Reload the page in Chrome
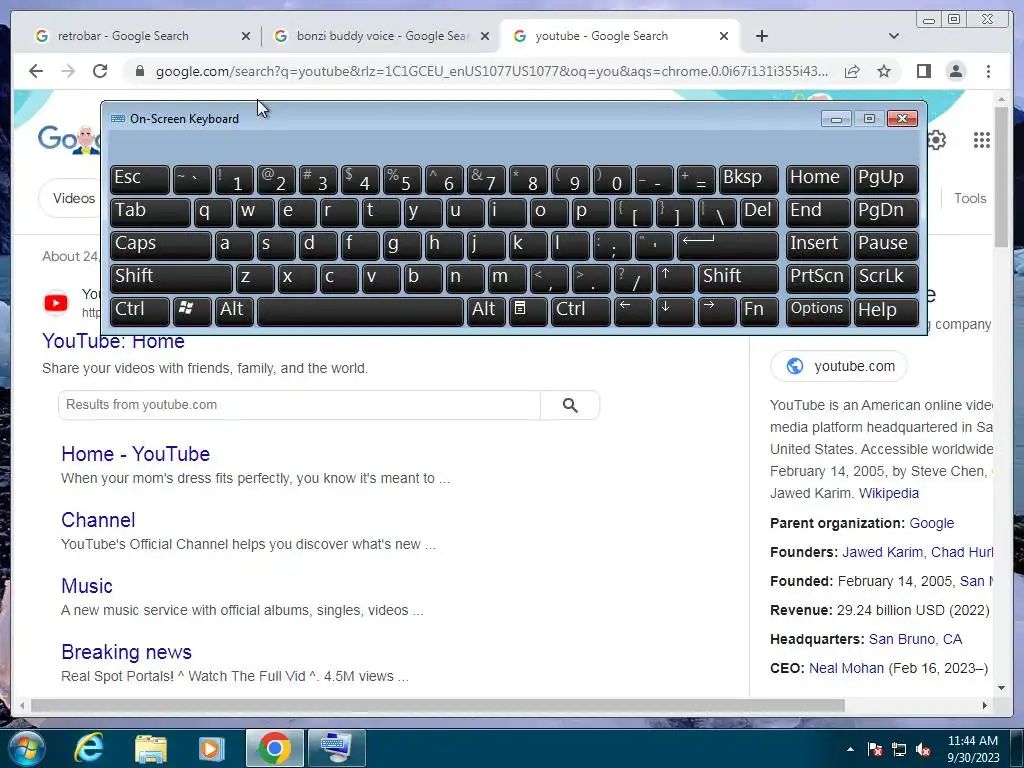Viewport: 1024px width, 768px height. tap(100, 71)
